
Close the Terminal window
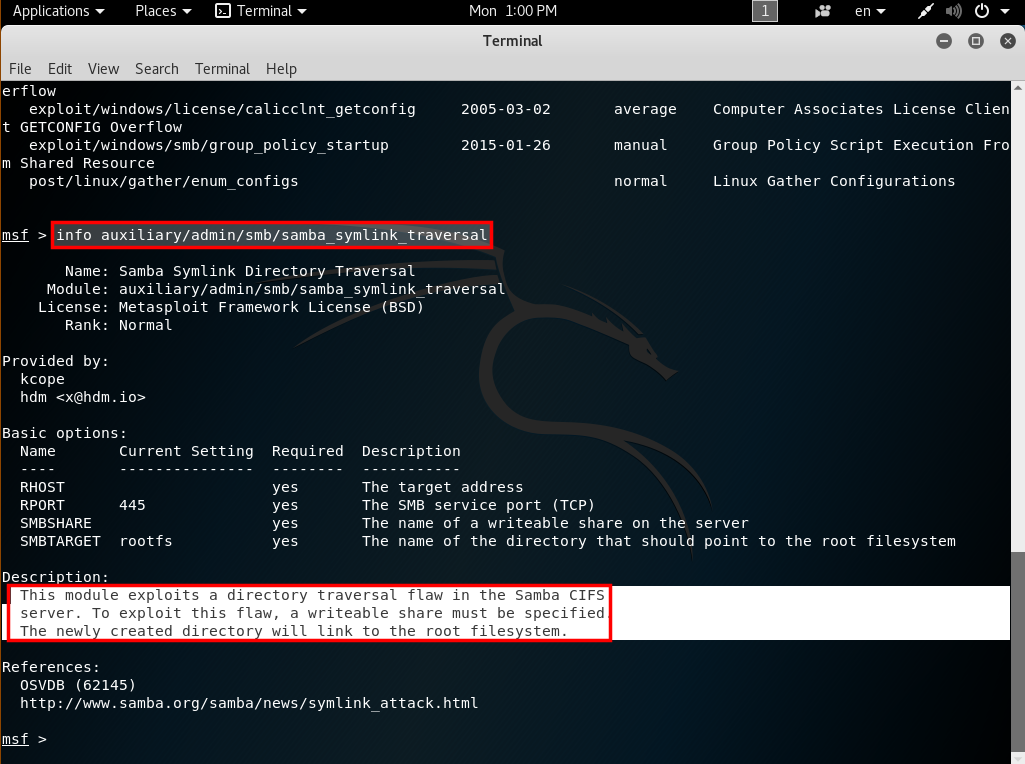coord(1006,41)
